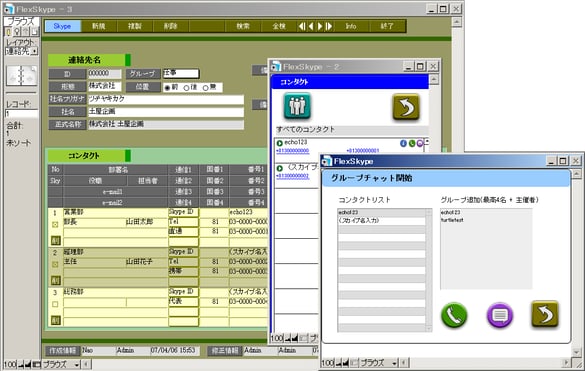Click the back arrow icon in FlexSkype - 2
The width and height of the screenshot is (585, 371).
(x=406, y=107)
